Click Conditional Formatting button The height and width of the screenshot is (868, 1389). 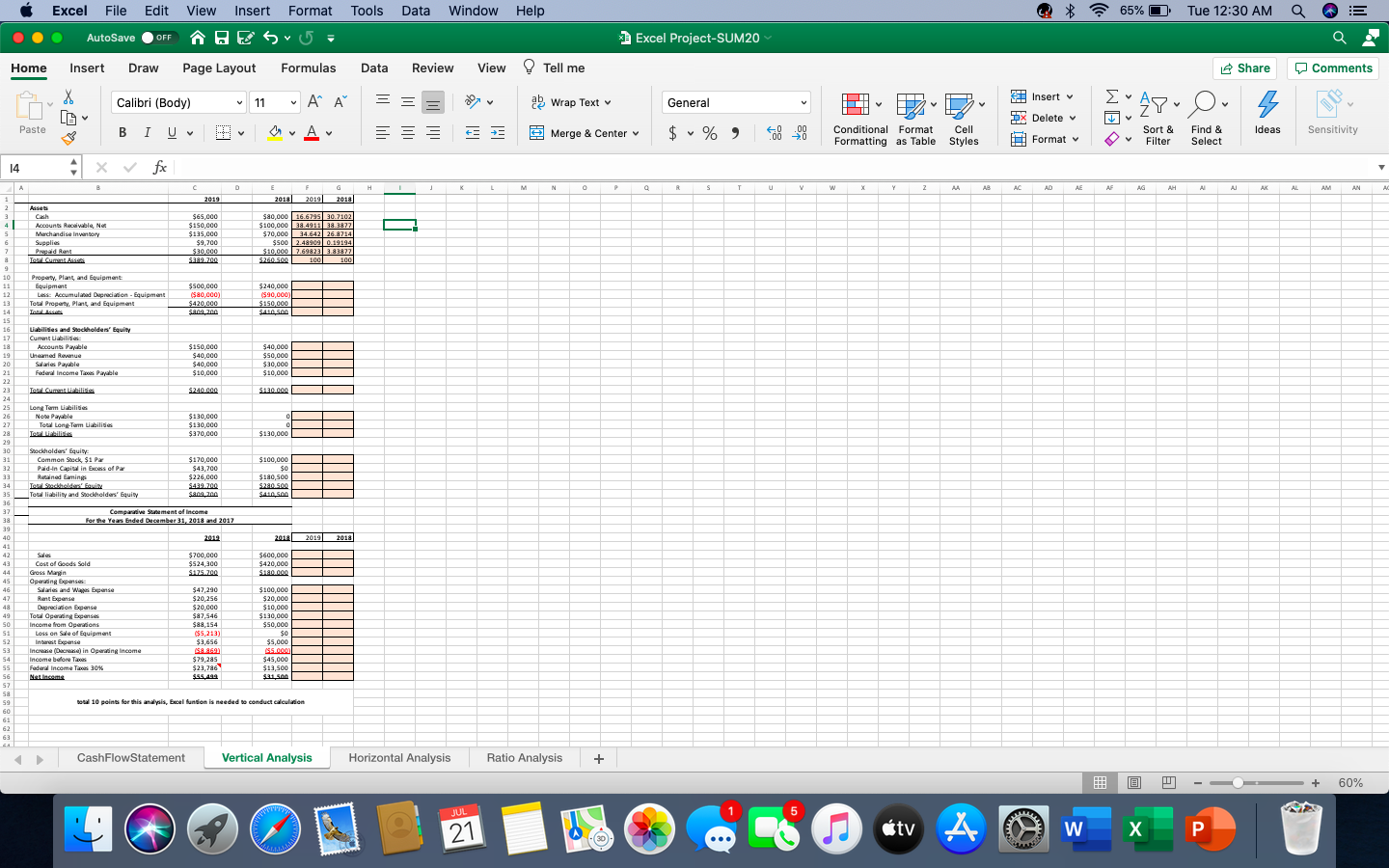click(x=860, y=120)
